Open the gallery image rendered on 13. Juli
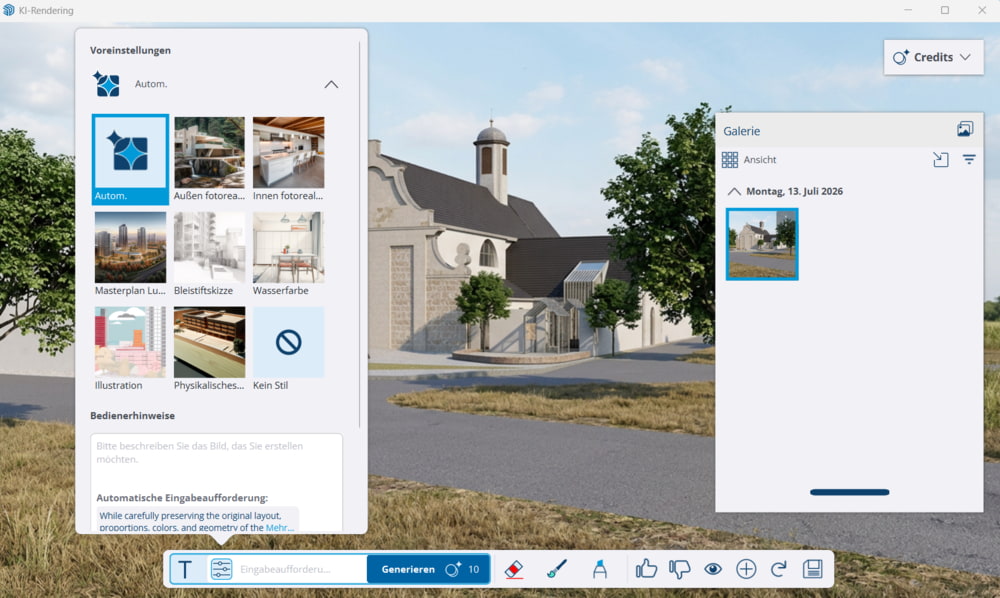 [x=761, y=244]
